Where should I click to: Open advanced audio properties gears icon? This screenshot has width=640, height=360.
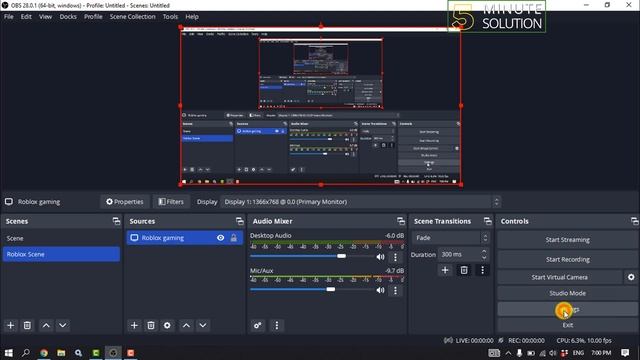point(258,325)
